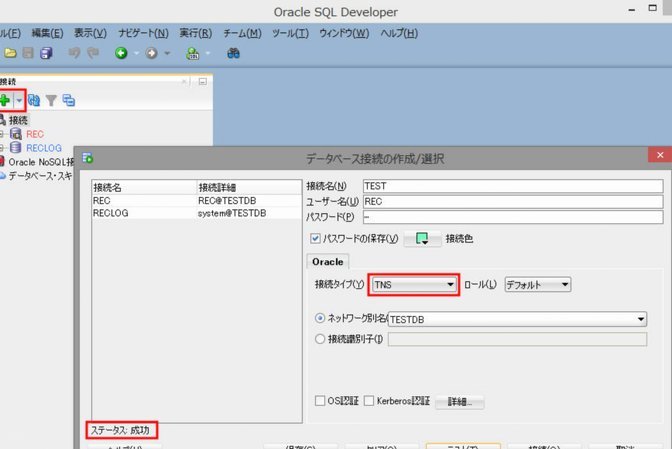Select the Oracle tab in the dialog
This screenshot has height=449, width=672.
coord(328,262)
